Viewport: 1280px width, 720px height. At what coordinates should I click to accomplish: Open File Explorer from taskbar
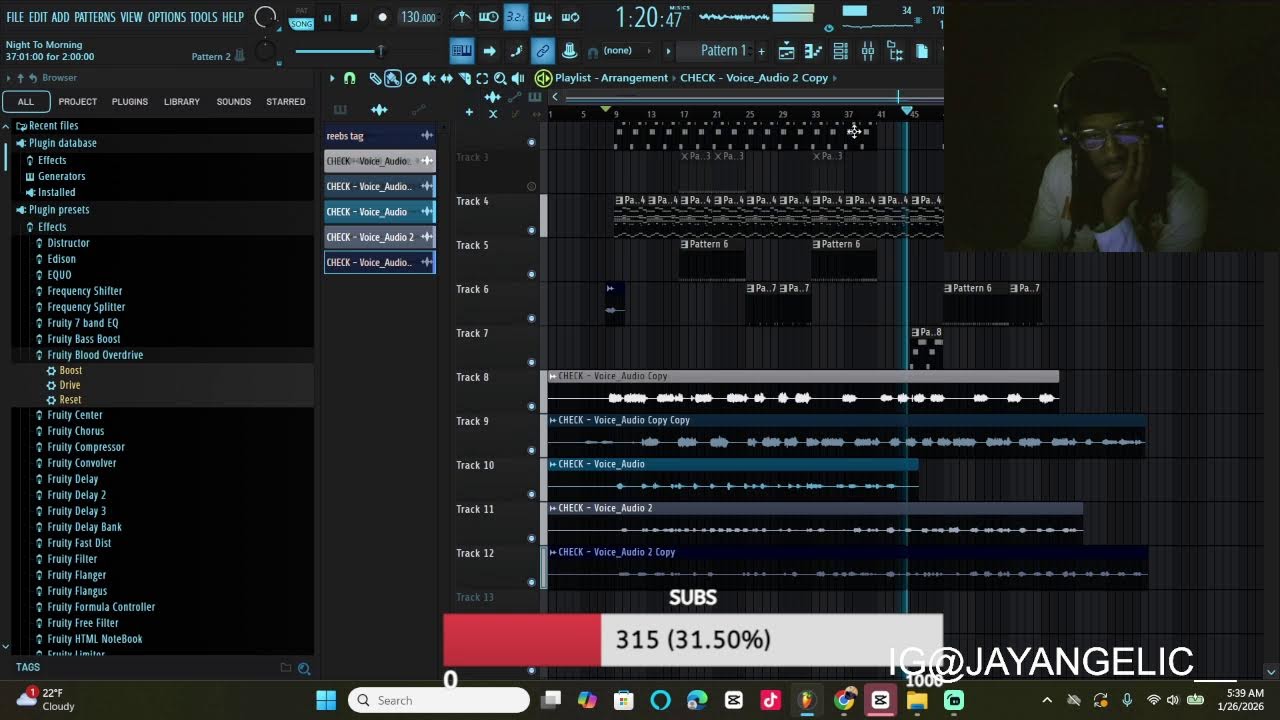click(917, 700)
